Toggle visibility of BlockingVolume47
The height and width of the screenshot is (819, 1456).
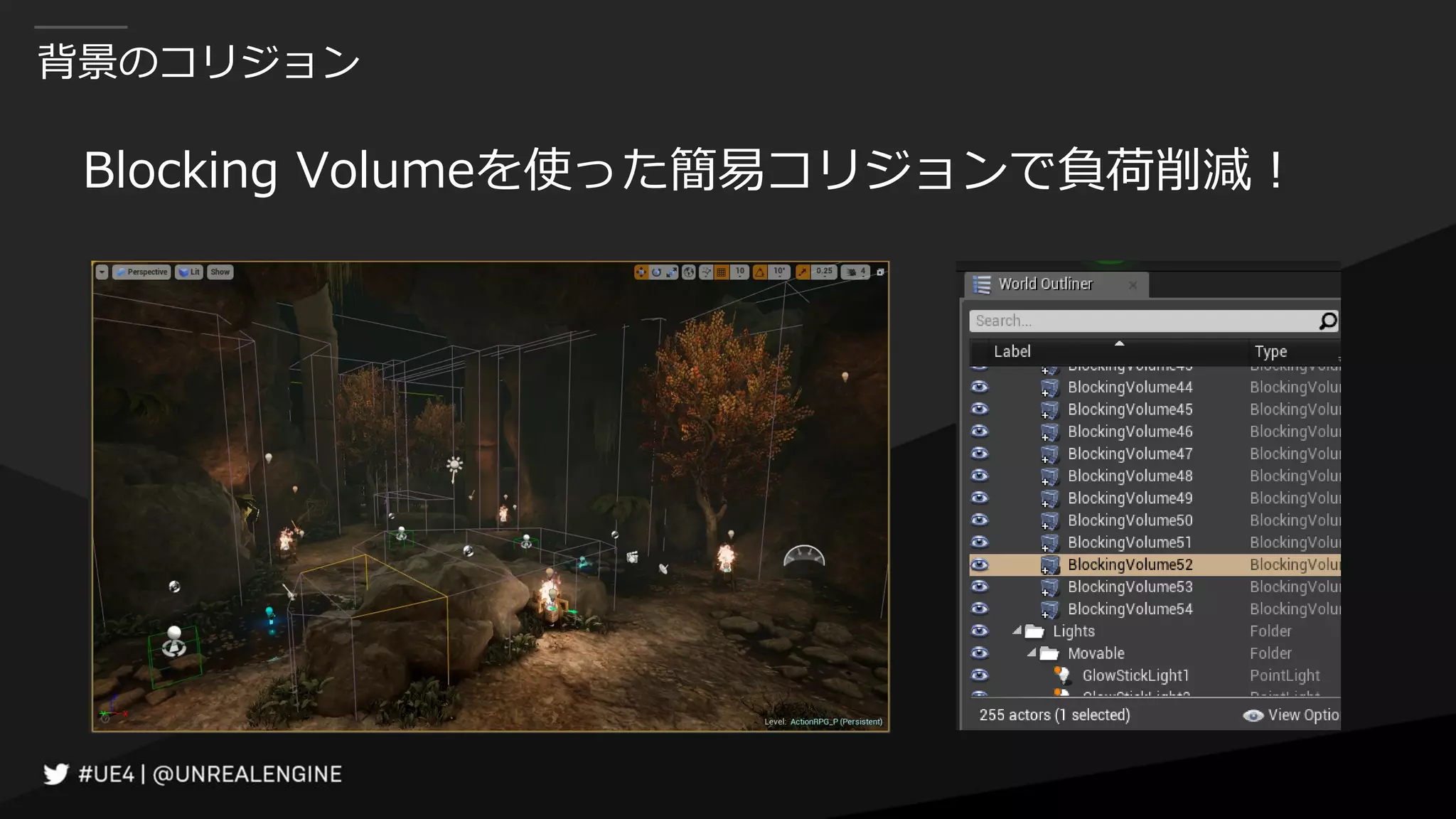tap(980, 453)
